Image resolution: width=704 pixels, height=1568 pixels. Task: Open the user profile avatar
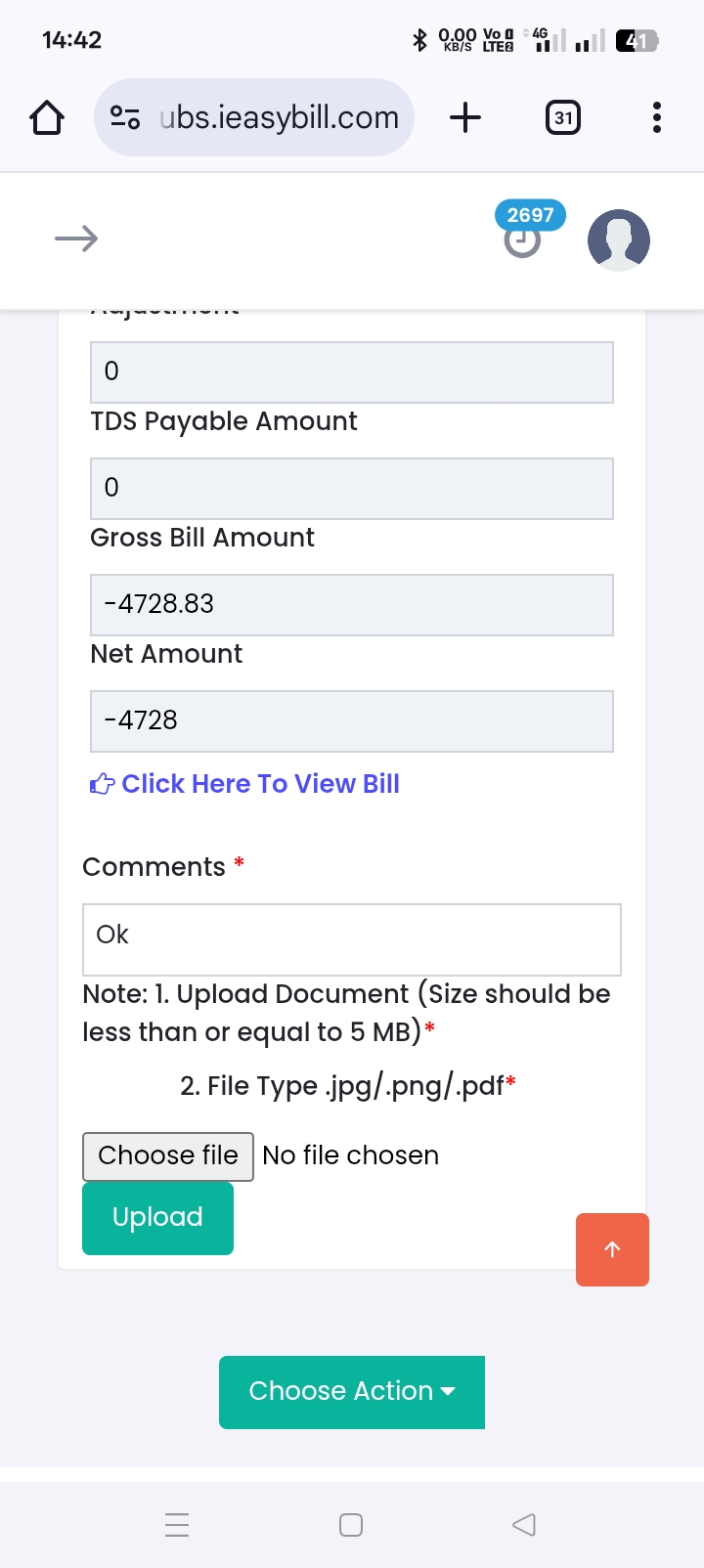click(x=618, y=240)
